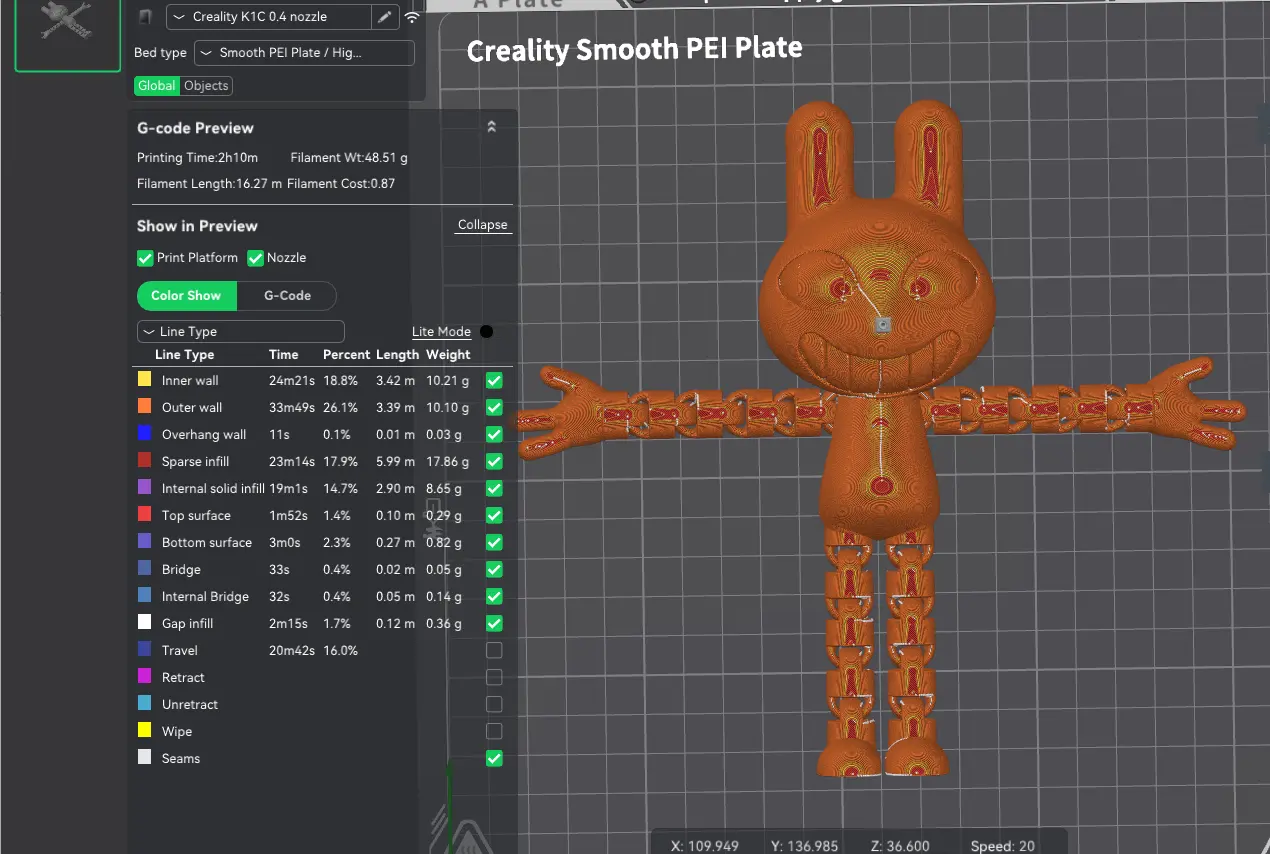This screenshot has height=854, width=1270.
Task: Click the Time column header
Action: pyautogui.click(x=284, y=355)
